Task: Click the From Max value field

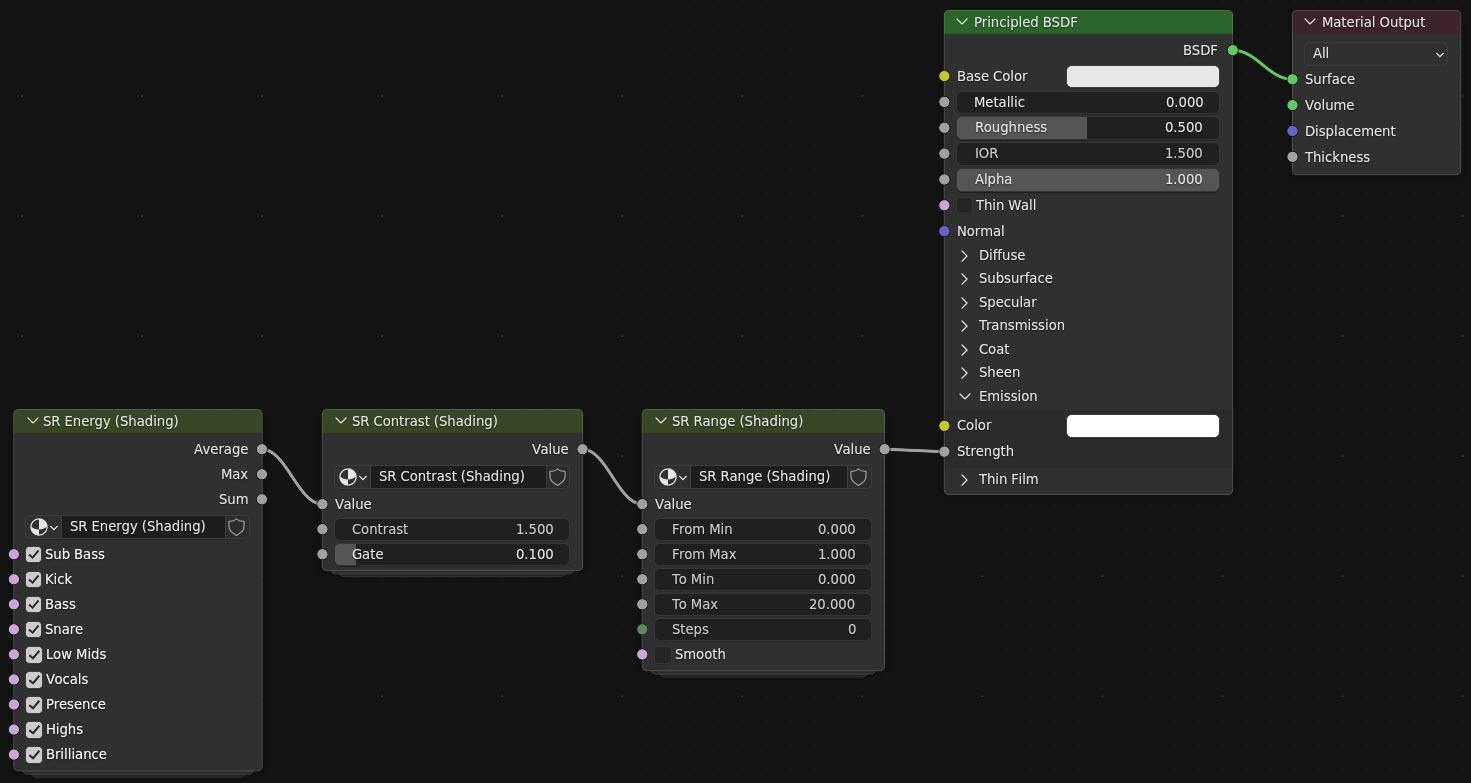Action: (x=763, y=554)
